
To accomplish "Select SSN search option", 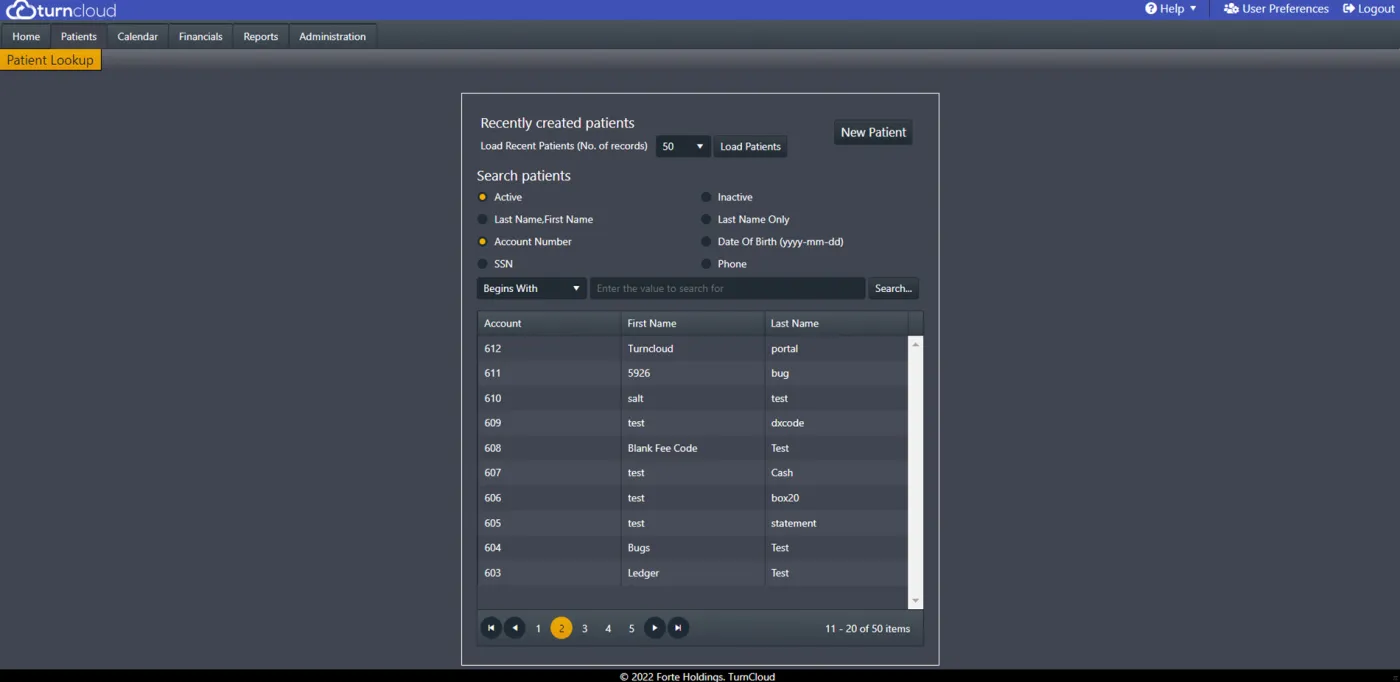I will coord(483,264).
